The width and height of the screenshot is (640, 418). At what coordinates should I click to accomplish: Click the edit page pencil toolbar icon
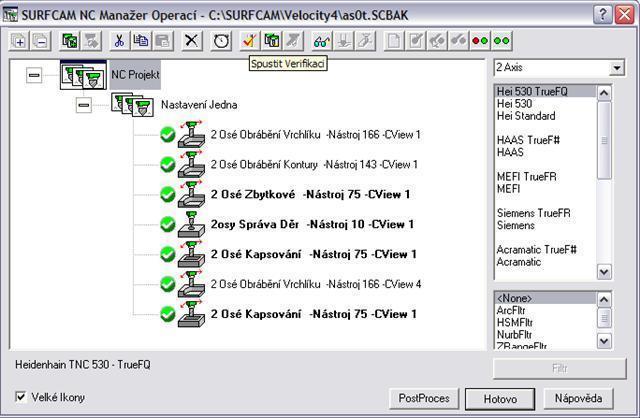[x=415, y=41]
